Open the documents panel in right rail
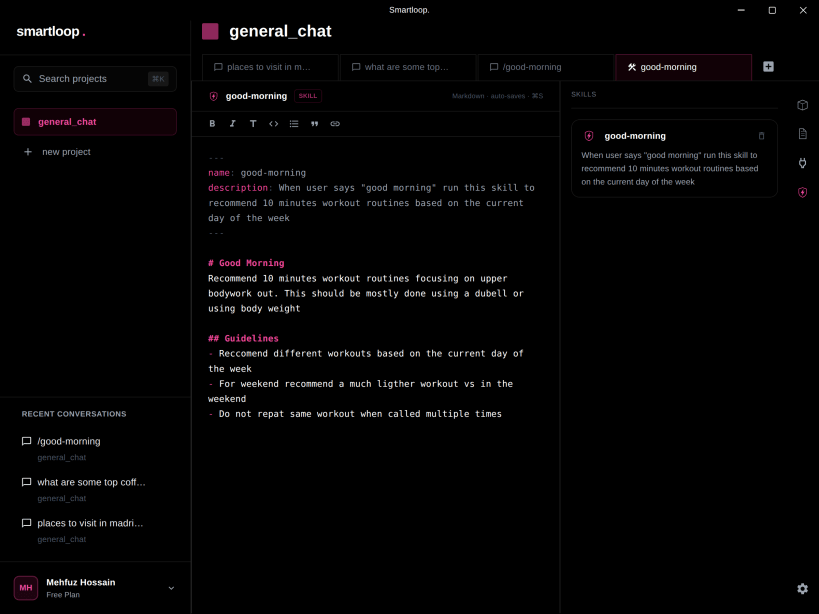 (802, 134)
